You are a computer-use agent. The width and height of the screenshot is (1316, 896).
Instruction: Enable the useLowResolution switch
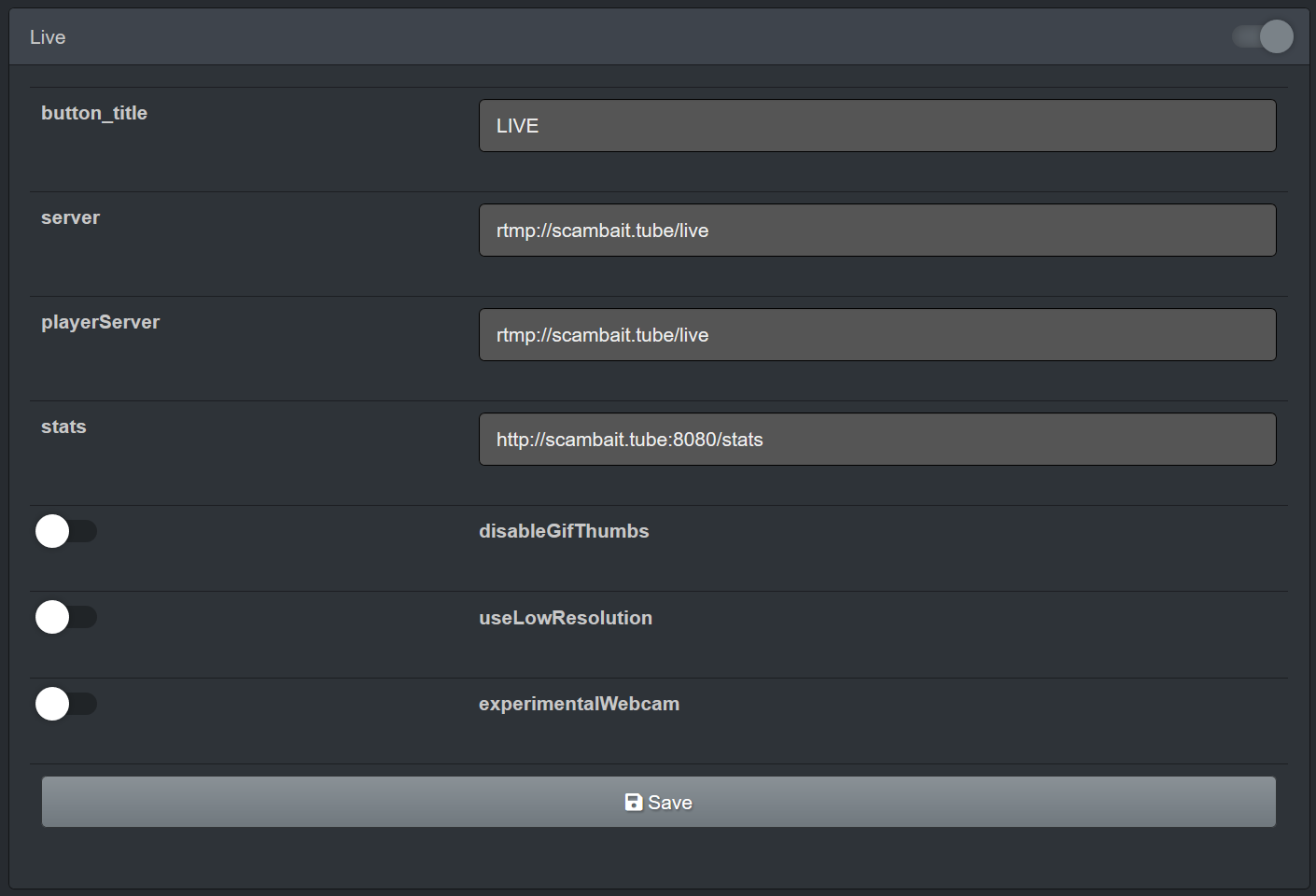coord(66,617)
